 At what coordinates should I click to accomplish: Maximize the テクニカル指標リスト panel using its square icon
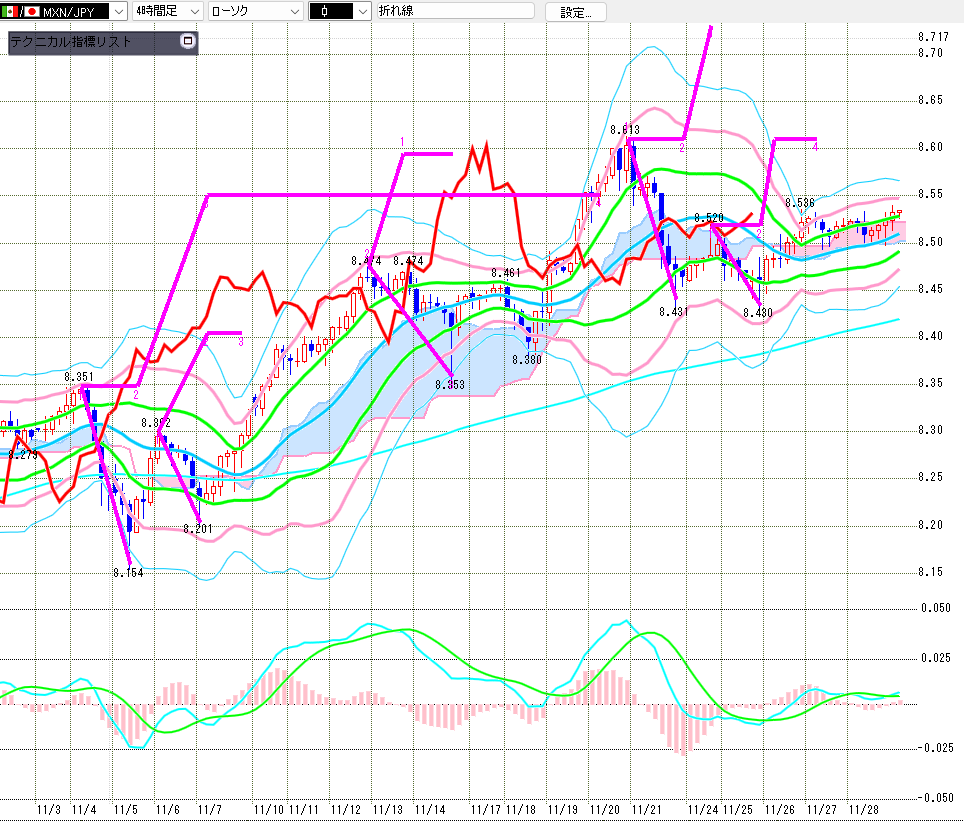[x=186, y=42]
